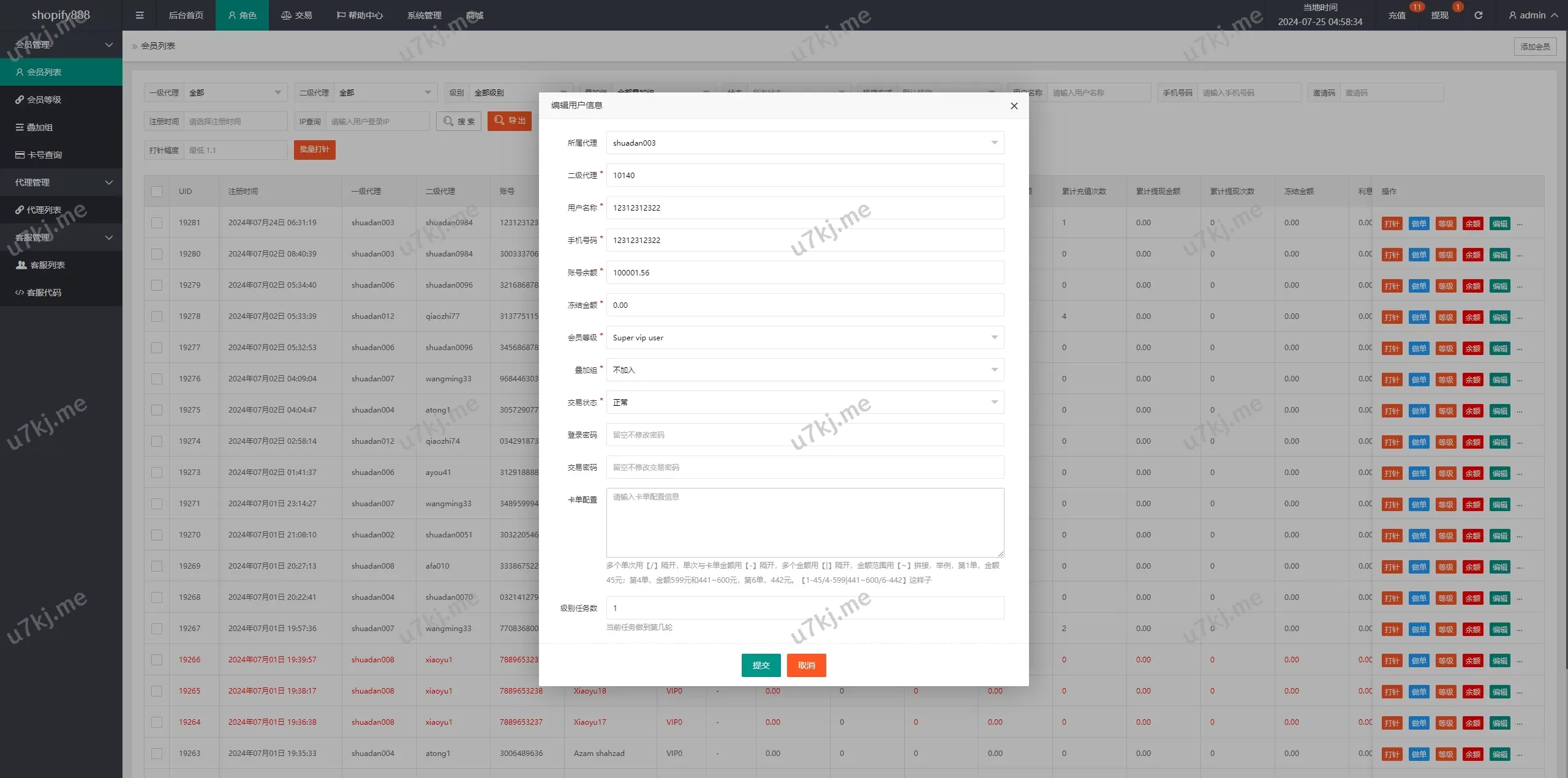Switch to the 交易 top menu
This screenshot has height=778, width=1568.
click(296, 15)
